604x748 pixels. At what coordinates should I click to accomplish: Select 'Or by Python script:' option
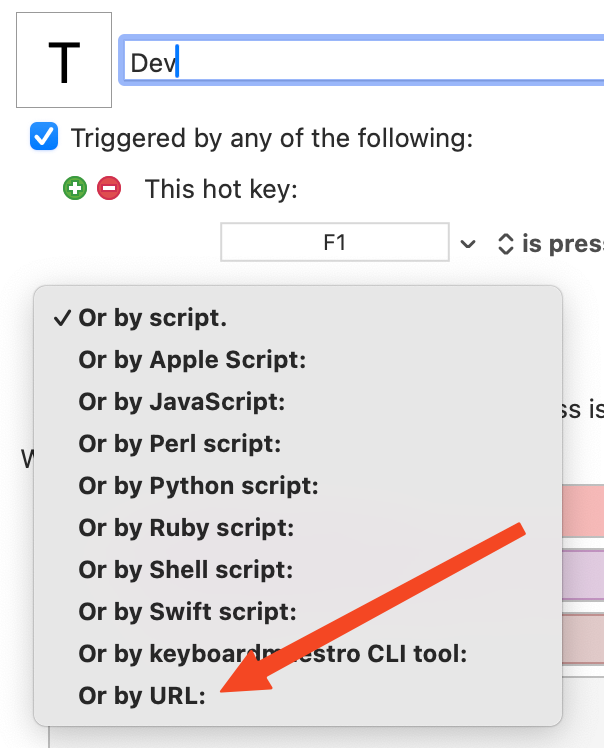(298, 486)
